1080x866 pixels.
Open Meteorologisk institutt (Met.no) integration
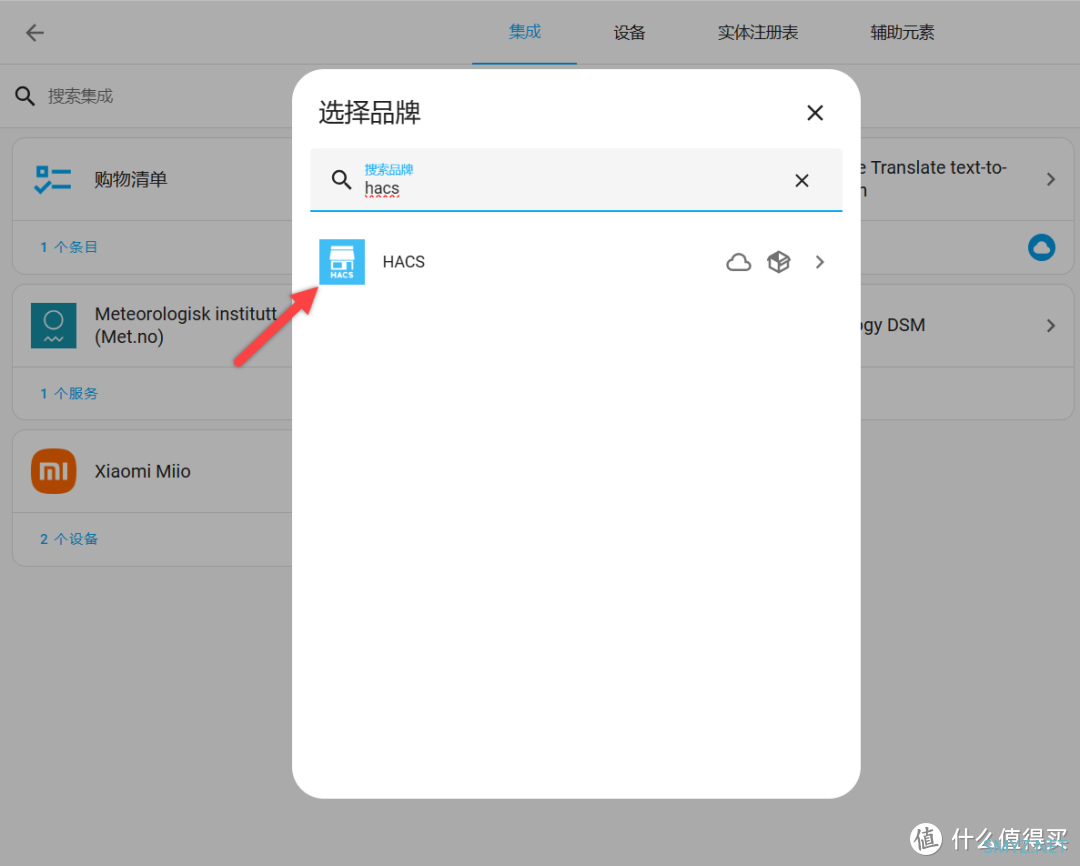(153, 325)
